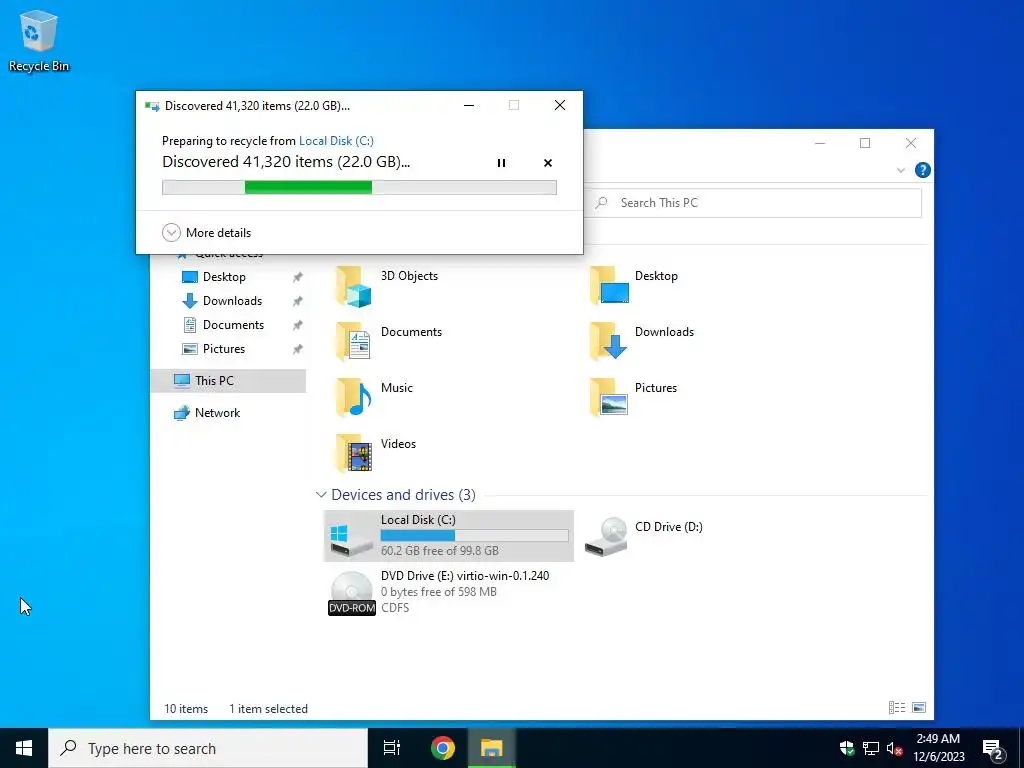Viewport: 1024px width, 768px height.
Task: Open Windows Security tray icon
Action: coord(847,748)
